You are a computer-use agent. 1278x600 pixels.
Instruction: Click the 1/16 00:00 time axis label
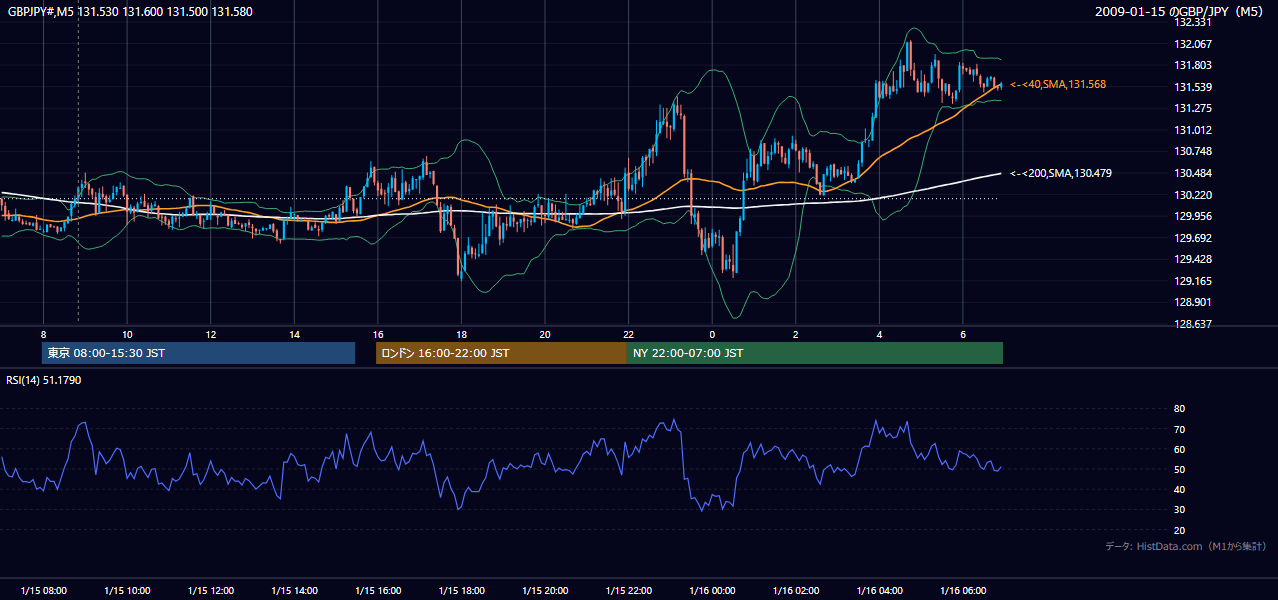(x=712, y=591)
